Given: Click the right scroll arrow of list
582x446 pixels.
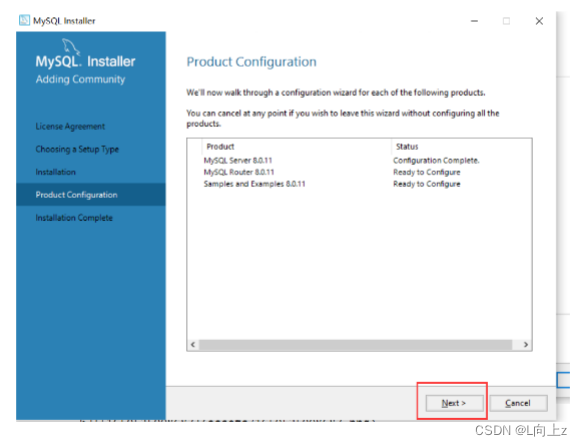Looking at the screenshot, I should (526, 345).
